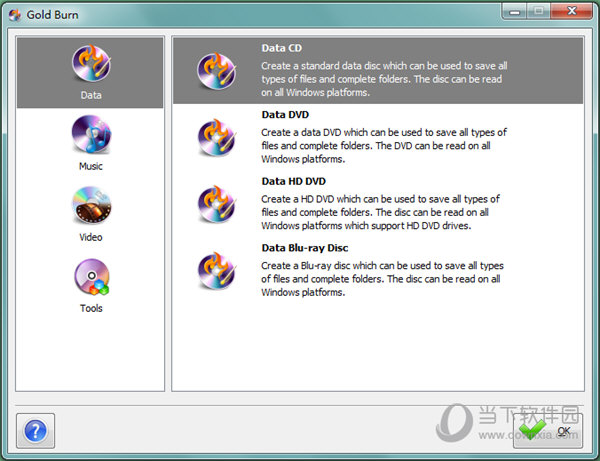Minimize the Gold Burn window
The width and height of the screenshot is (600, 461).
pos(514,11)
